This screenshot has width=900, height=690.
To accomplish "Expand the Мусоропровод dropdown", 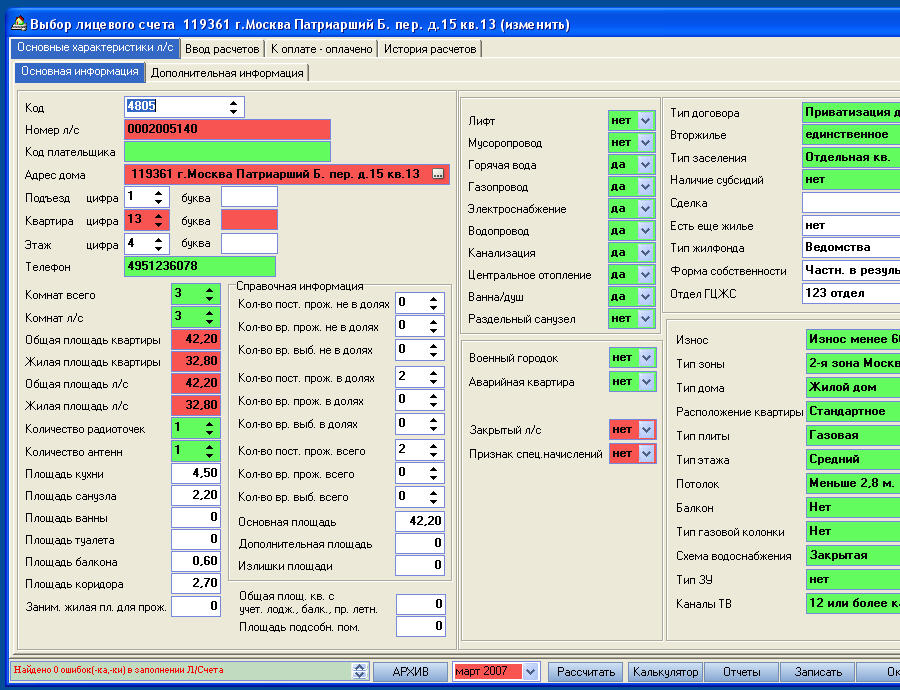I will (646, 142).
